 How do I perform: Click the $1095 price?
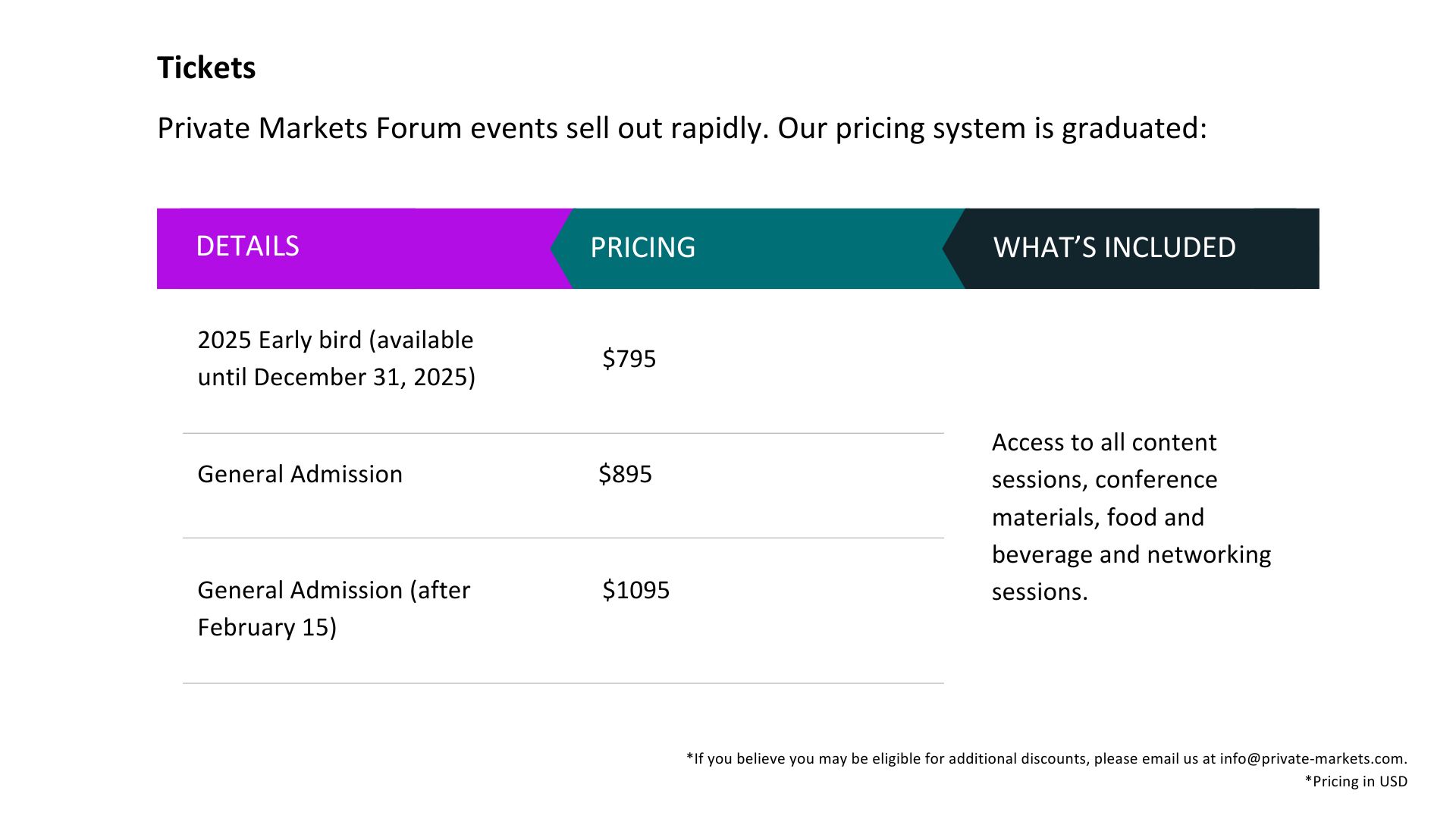[635, 590]
